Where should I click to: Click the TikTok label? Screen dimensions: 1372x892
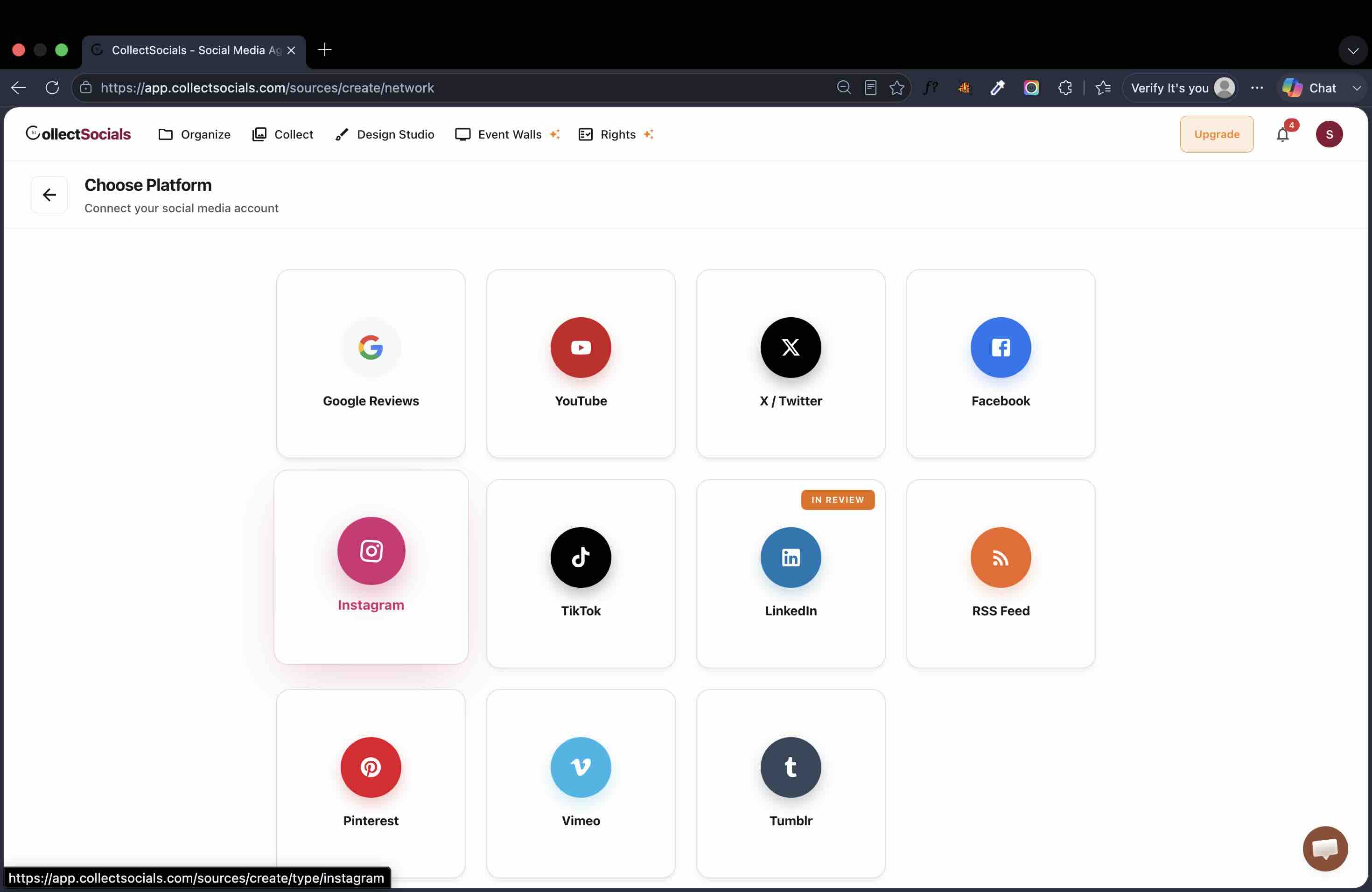click(x=581, y=611)
